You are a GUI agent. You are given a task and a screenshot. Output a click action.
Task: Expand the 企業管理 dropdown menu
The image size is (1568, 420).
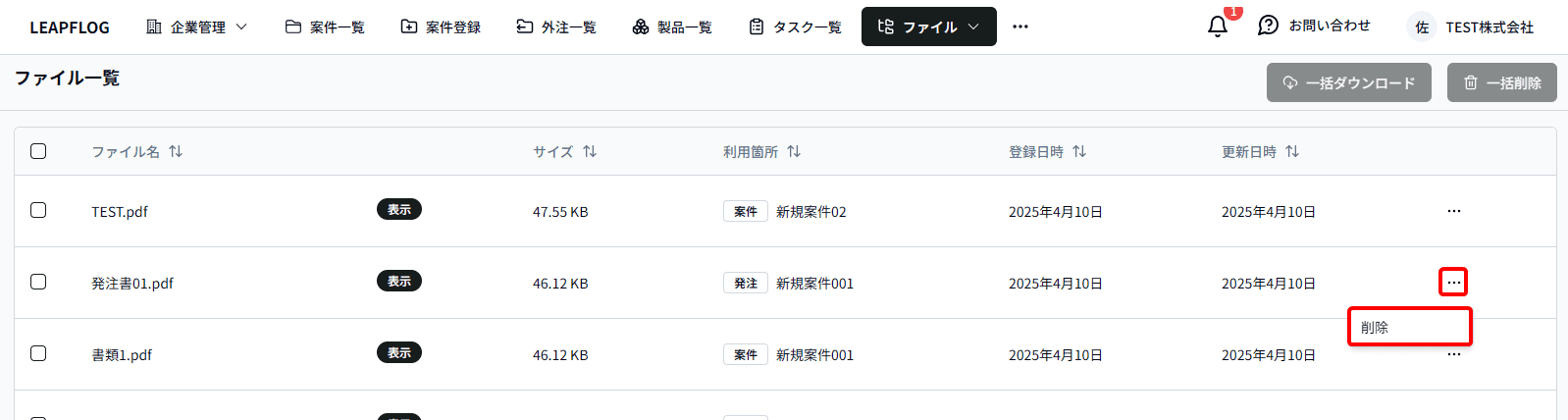[197, 26]
